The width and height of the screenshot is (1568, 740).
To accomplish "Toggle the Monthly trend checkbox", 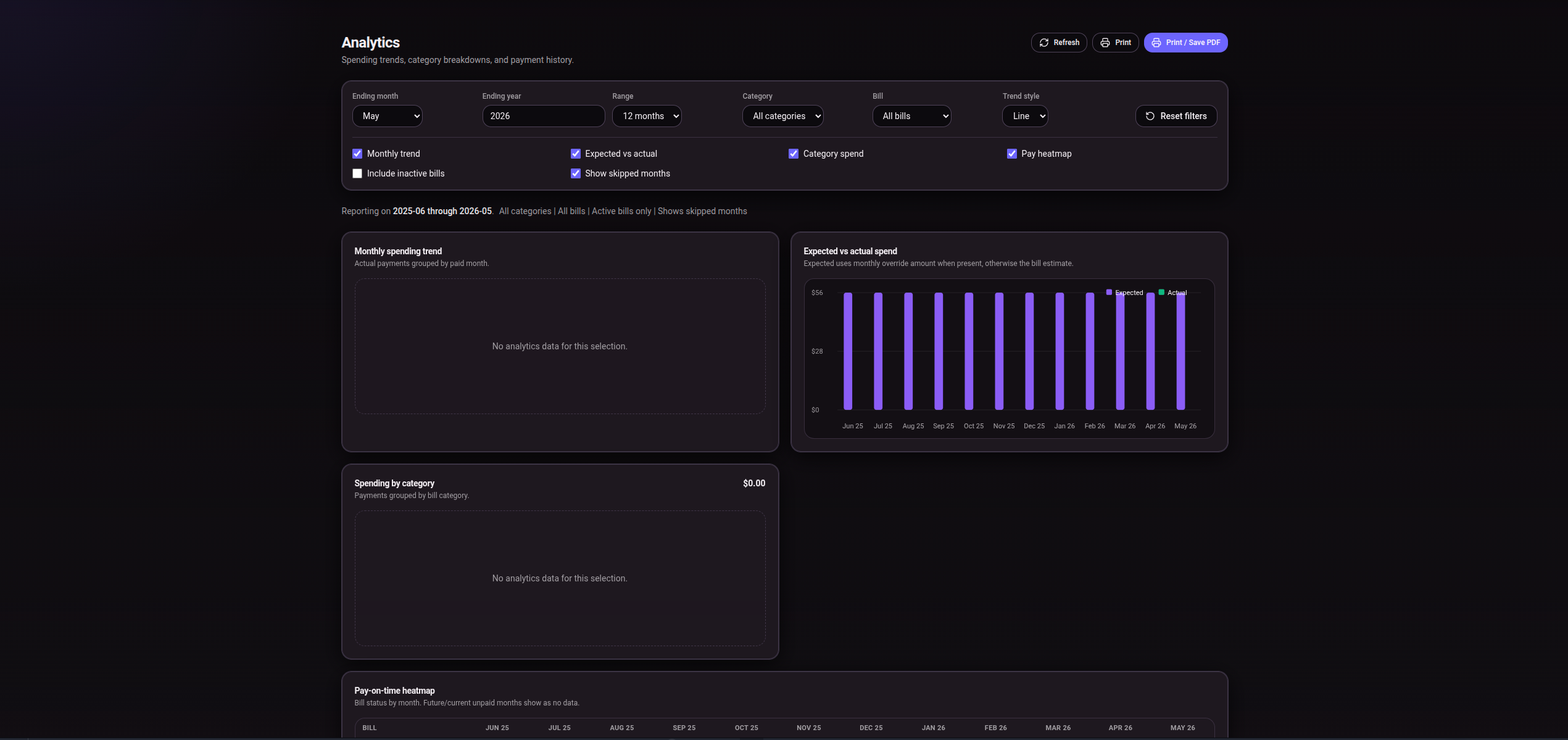I will tap(357, 154).
